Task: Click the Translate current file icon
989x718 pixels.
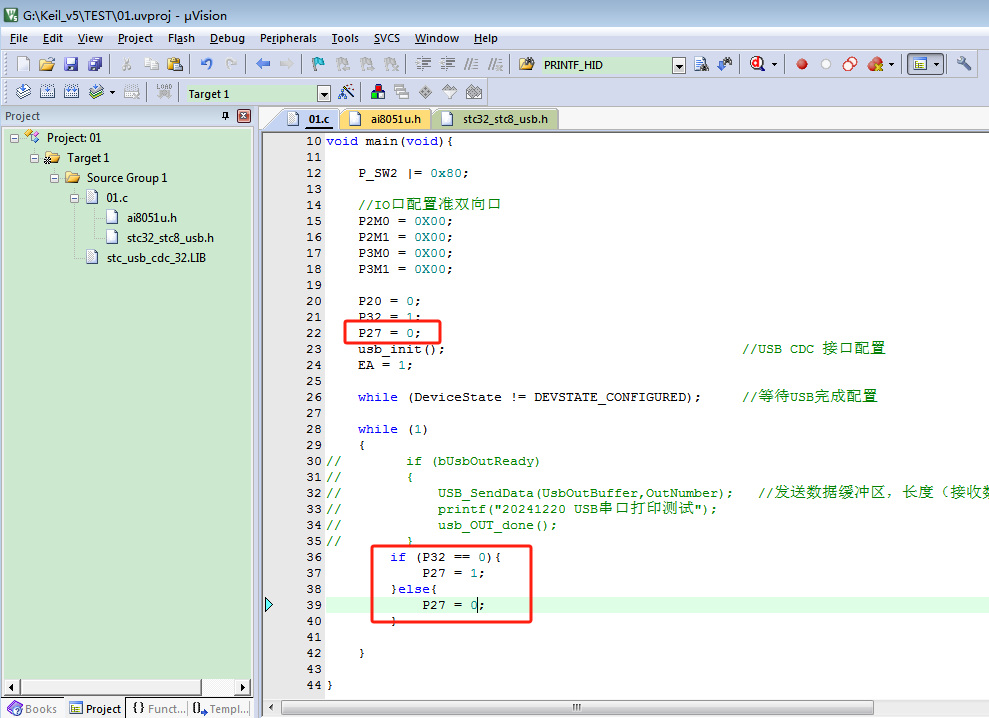Action: point(23,92)
